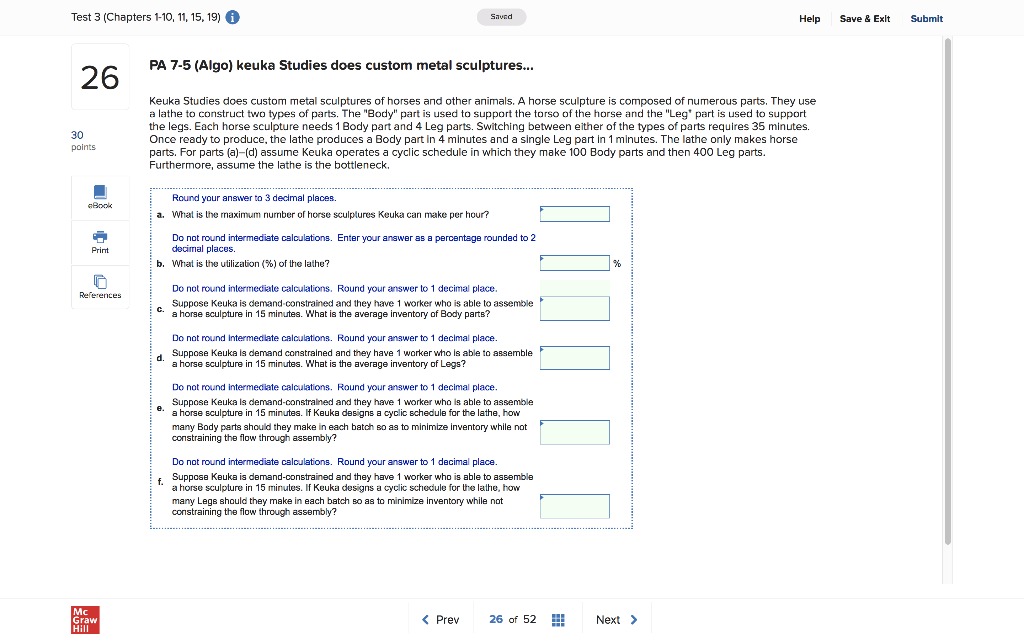Click the '30 points' label
Viewport: 1024px width, 640px height.
(x=83, y=140)
